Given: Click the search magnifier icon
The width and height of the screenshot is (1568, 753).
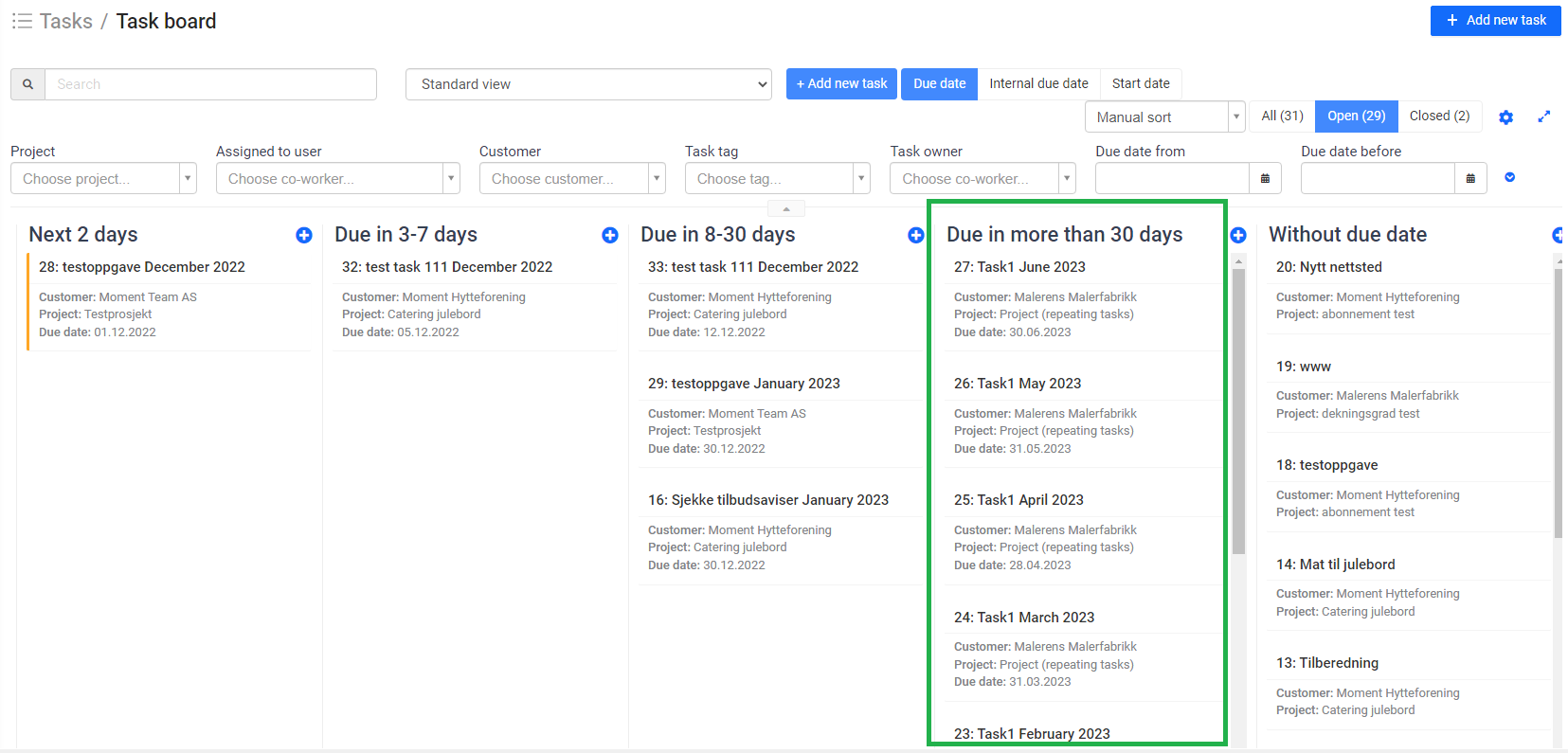Looking at the screenshot, I should pos(27,84).
